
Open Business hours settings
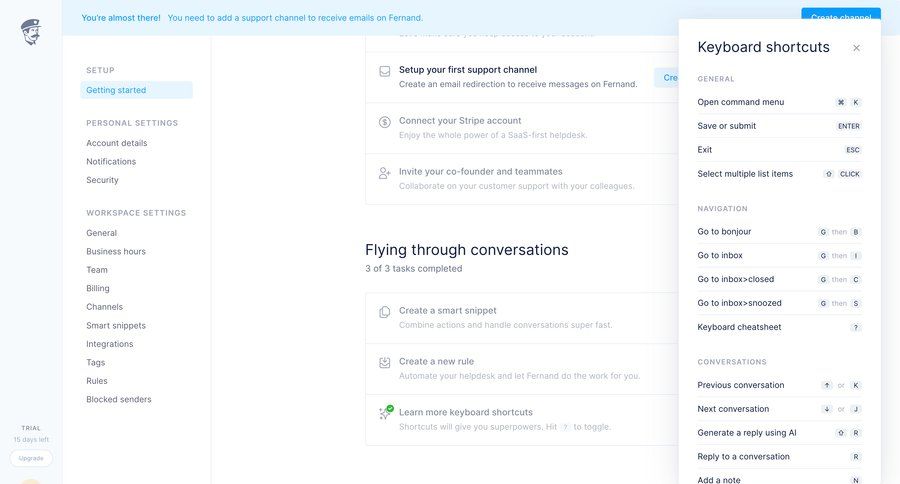coord(116,251)
